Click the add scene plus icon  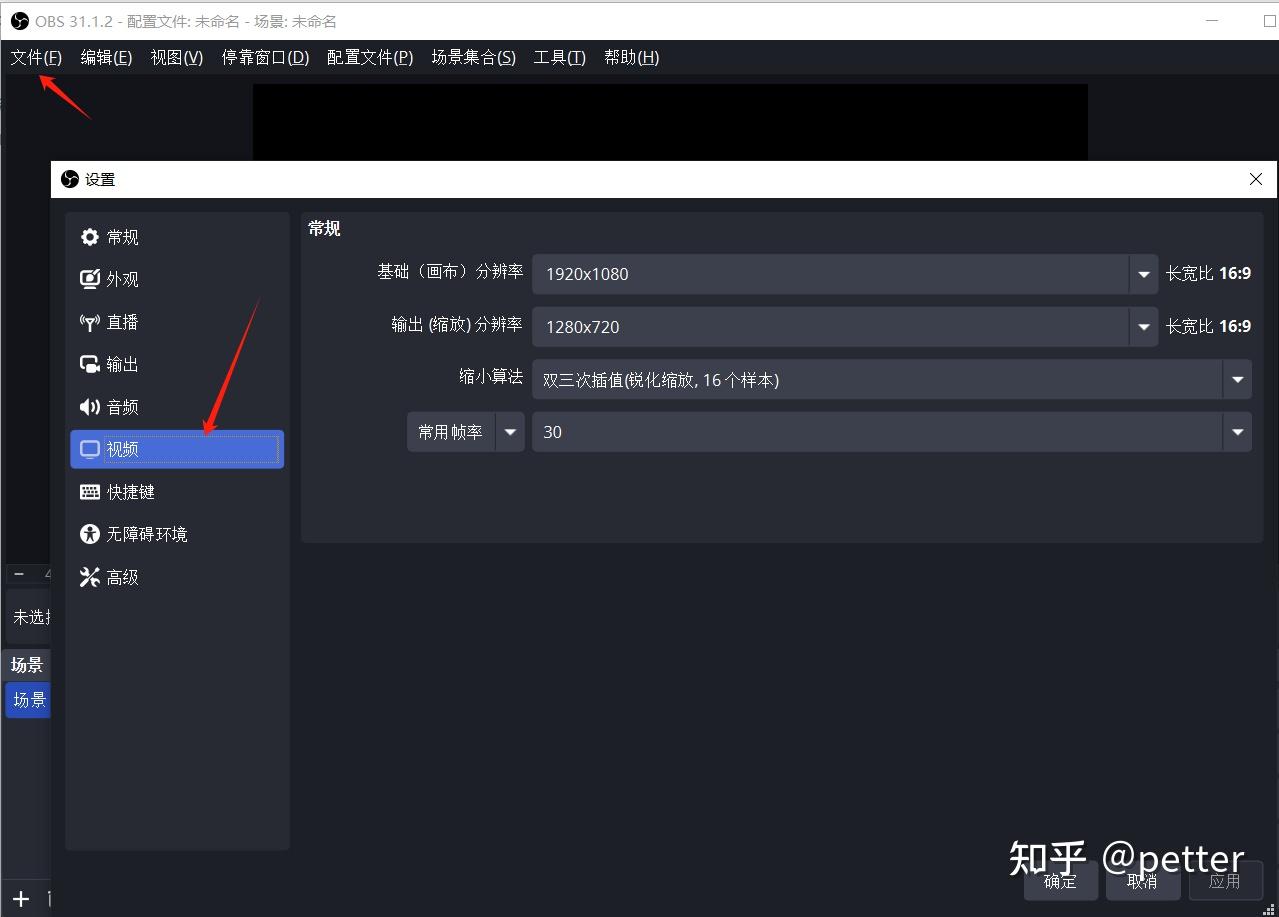22,898
